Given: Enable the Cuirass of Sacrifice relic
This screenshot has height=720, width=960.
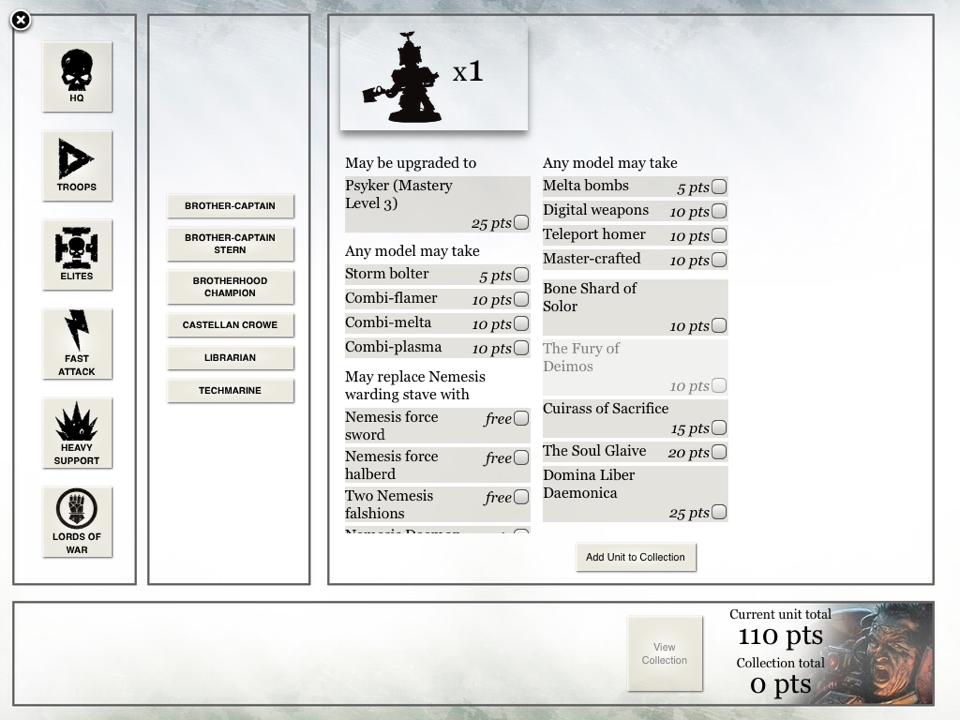Looking at the screenshot, I should point(719,427).
